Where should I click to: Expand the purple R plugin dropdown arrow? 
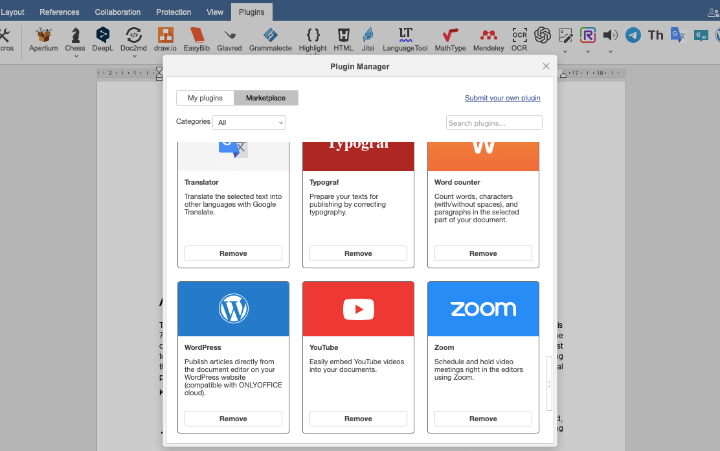coord(588,51)
